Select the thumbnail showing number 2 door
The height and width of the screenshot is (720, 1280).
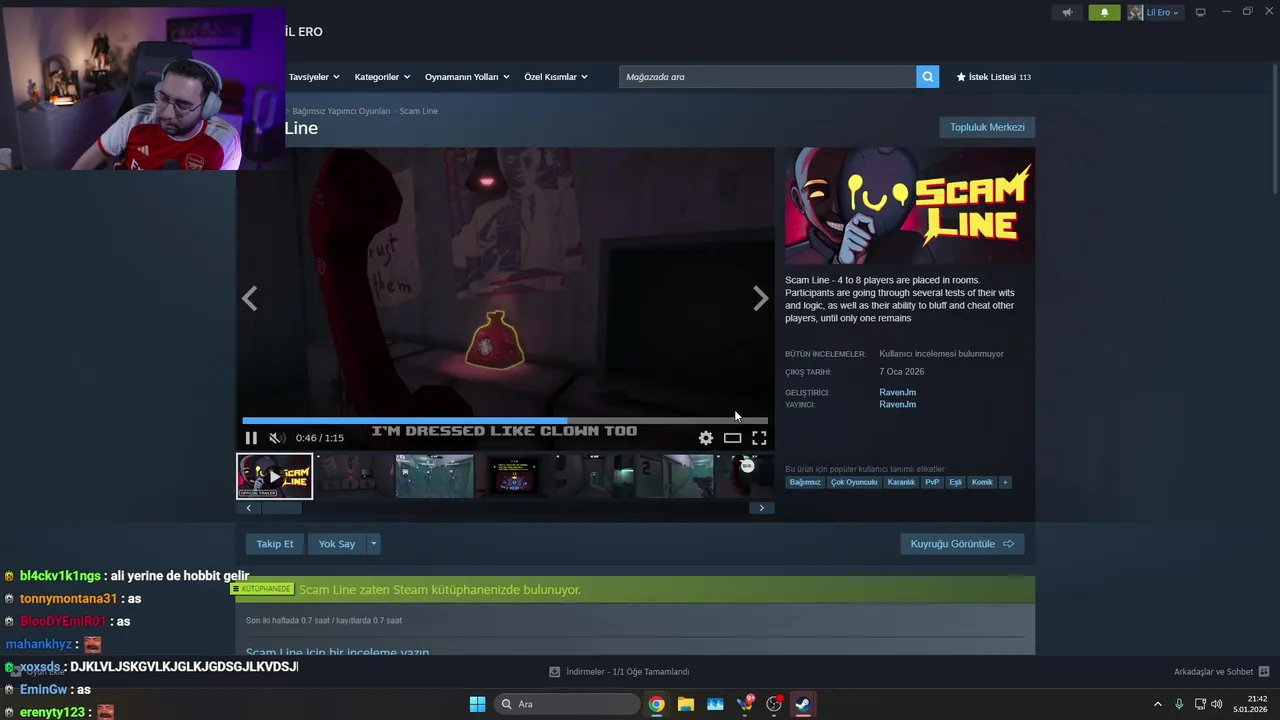point(673,476)
